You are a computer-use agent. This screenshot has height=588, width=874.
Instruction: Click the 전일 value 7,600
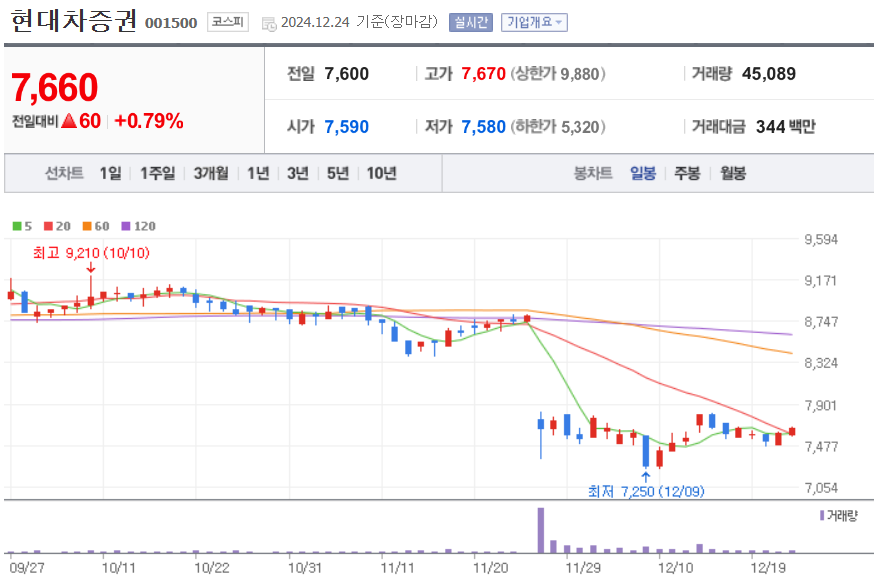coord(346,74)
